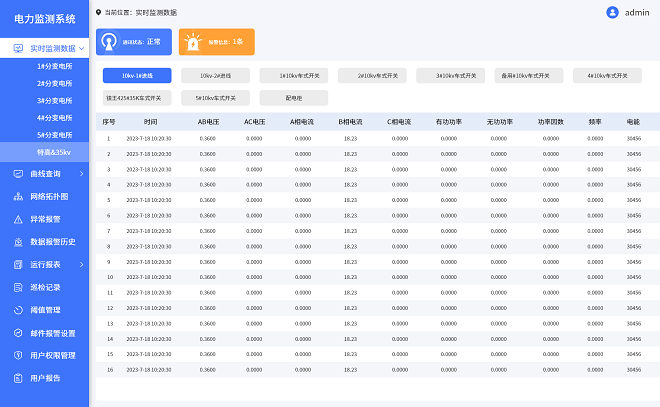The height and width of the screenshot is (407, 660).
Task: Expand the 曲线查询 submenu arrow
Action: click(x=81, y=174)
